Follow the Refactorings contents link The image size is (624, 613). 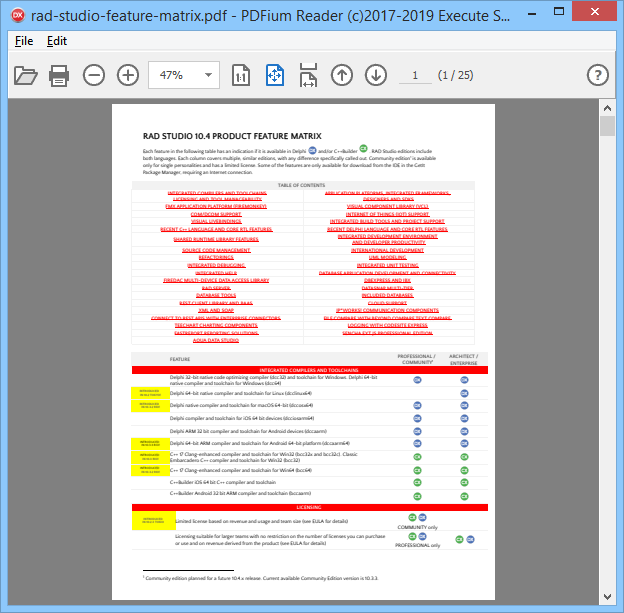pos(216,258)
